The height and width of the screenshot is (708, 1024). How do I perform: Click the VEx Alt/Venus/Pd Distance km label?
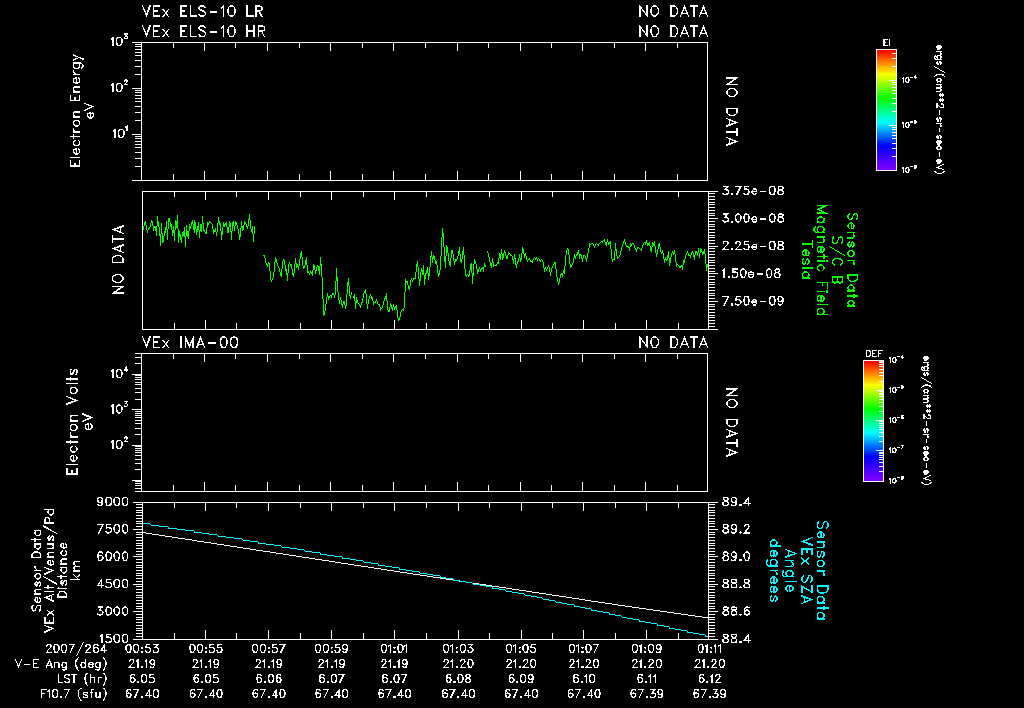(x=57, y=570)
